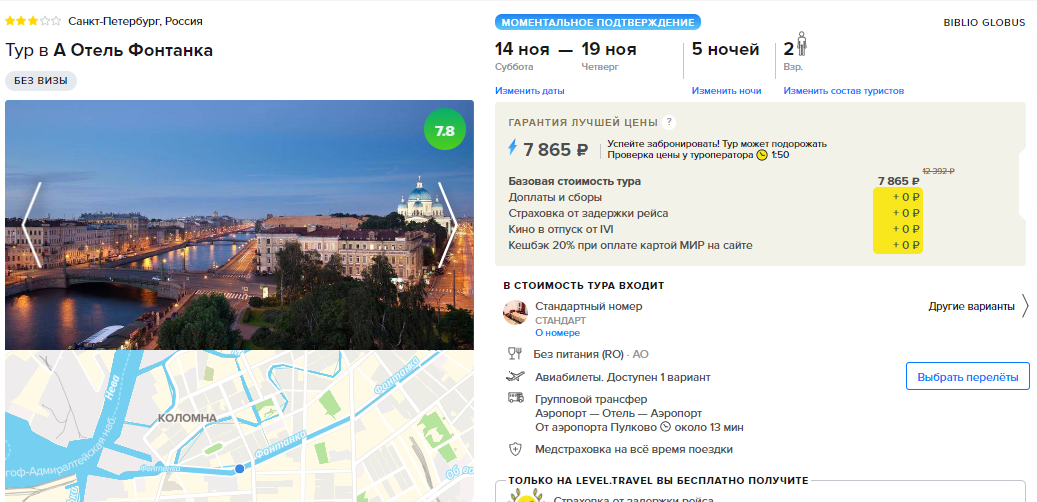Click 'Страховка от задержки рейса' price row
This screenshot has height=502, width=1037.
pos(714,213)
